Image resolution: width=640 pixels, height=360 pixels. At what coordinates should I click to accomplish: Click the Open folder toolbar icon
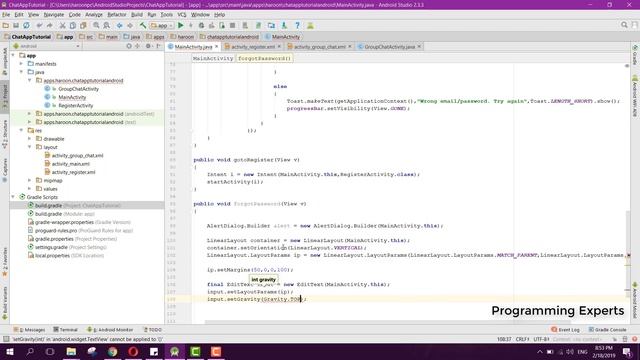[x=5, y=25]
